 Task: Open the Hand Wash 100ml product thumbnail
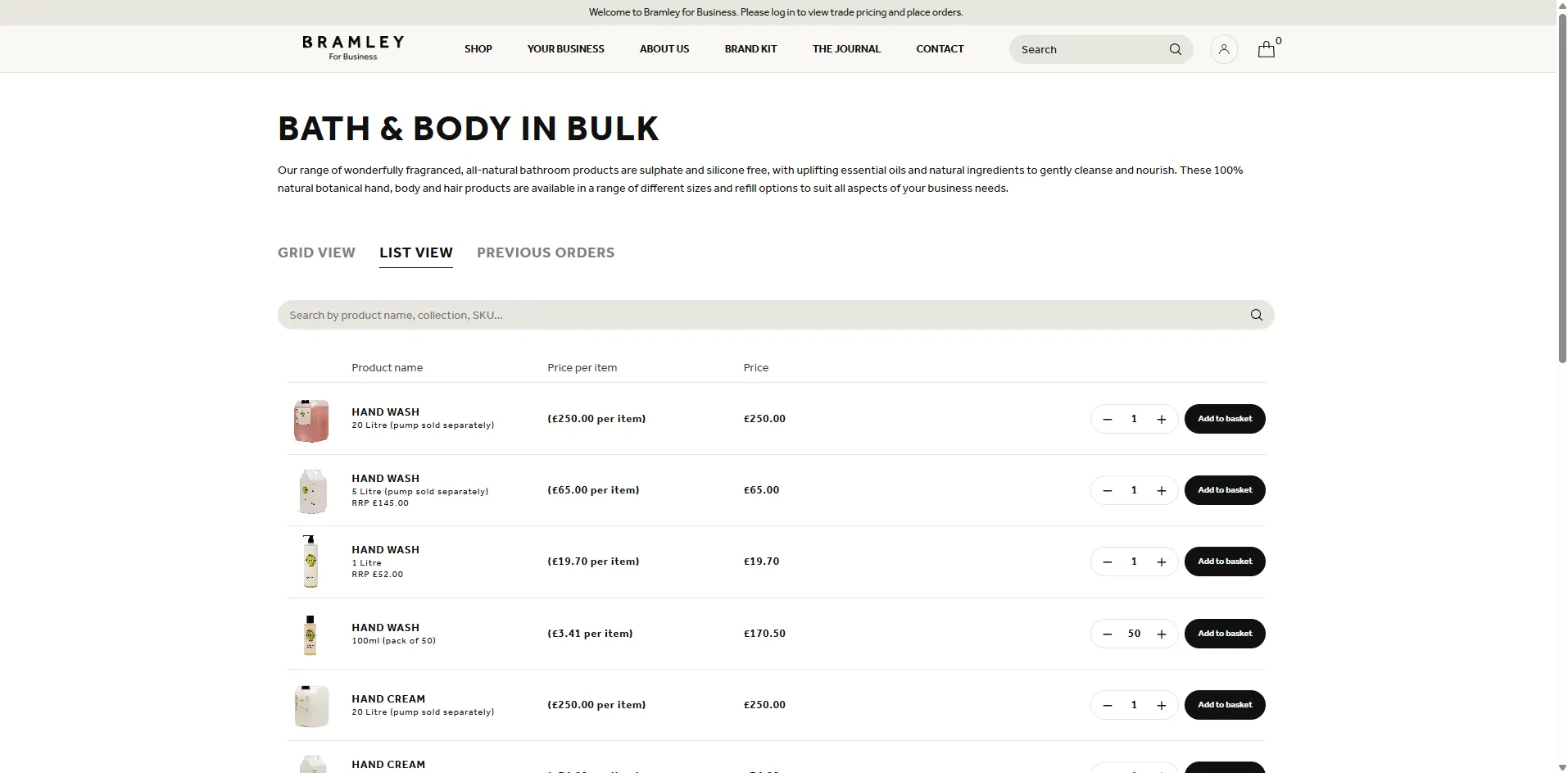310,634
